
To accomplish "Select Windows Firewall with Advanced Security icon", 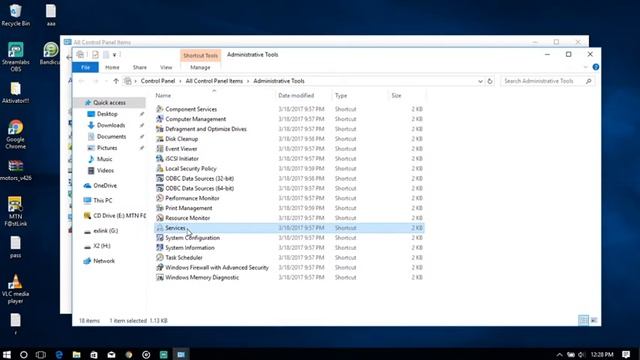I will (160, 267).
